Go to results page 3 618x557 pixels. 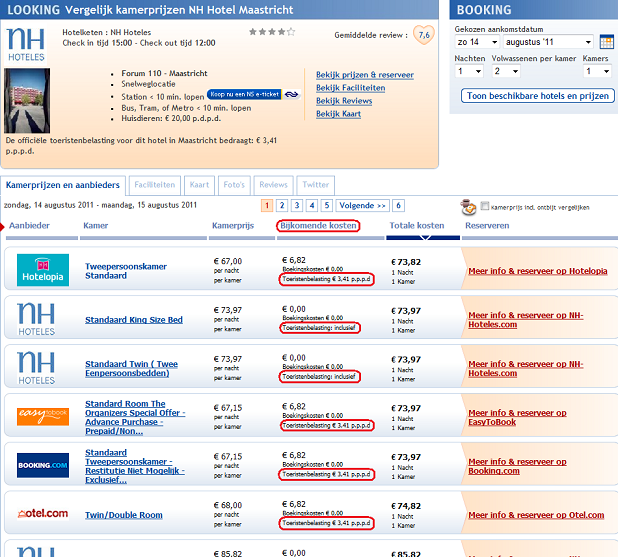tap(297, 205)
